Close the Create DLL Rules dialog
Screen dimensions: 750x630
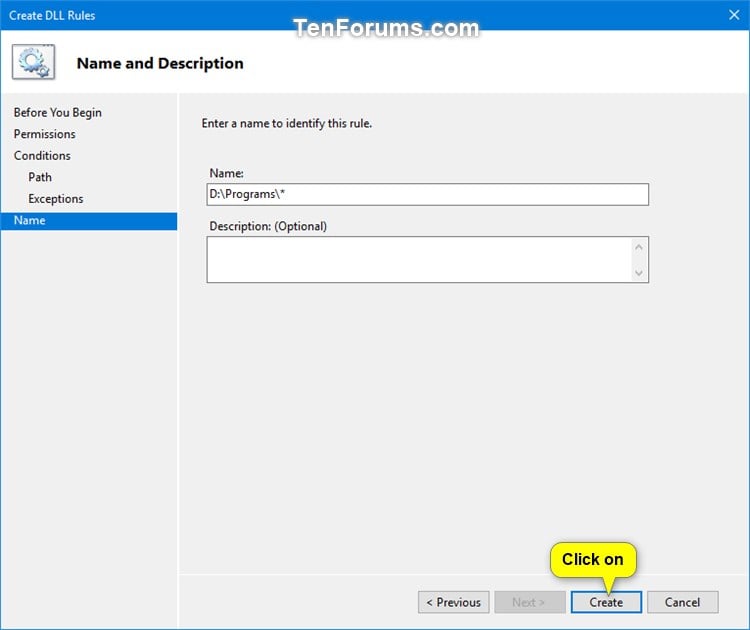point(734,15)
